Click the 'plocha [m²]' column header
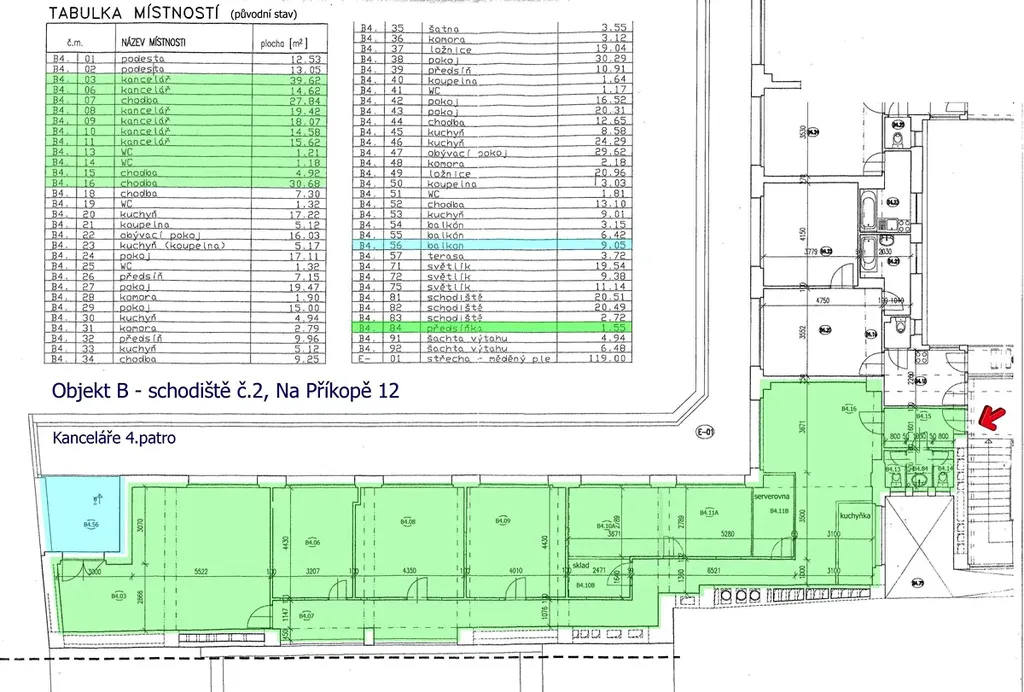Image resolution: width=1024 pixels, height=692 pixels. [x=282, y=44]
